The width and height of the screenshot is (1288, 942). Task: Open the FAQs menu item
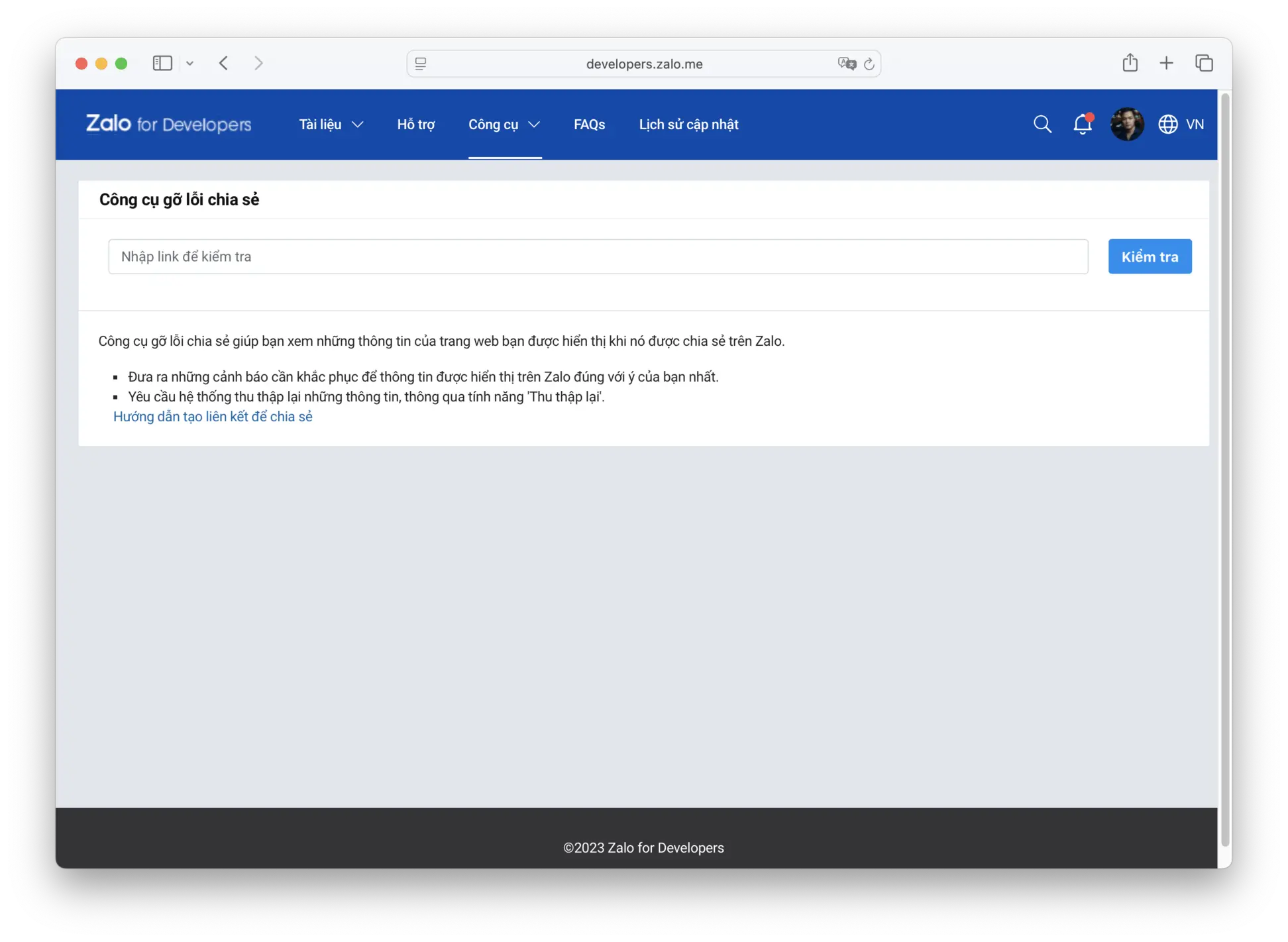[x=589, y=125]
